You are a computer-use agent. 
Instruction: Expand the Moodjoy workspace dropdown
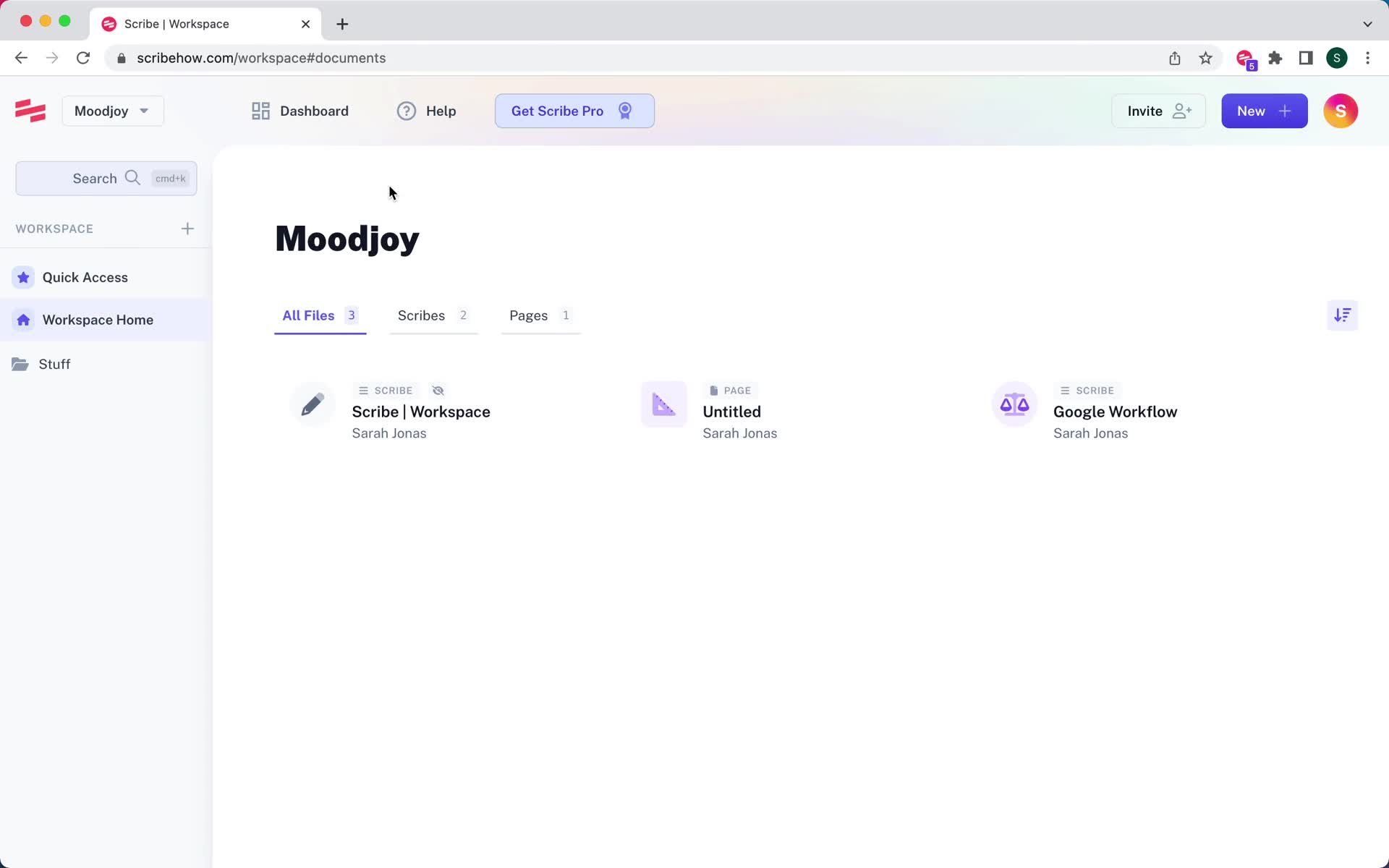point(113,111)
